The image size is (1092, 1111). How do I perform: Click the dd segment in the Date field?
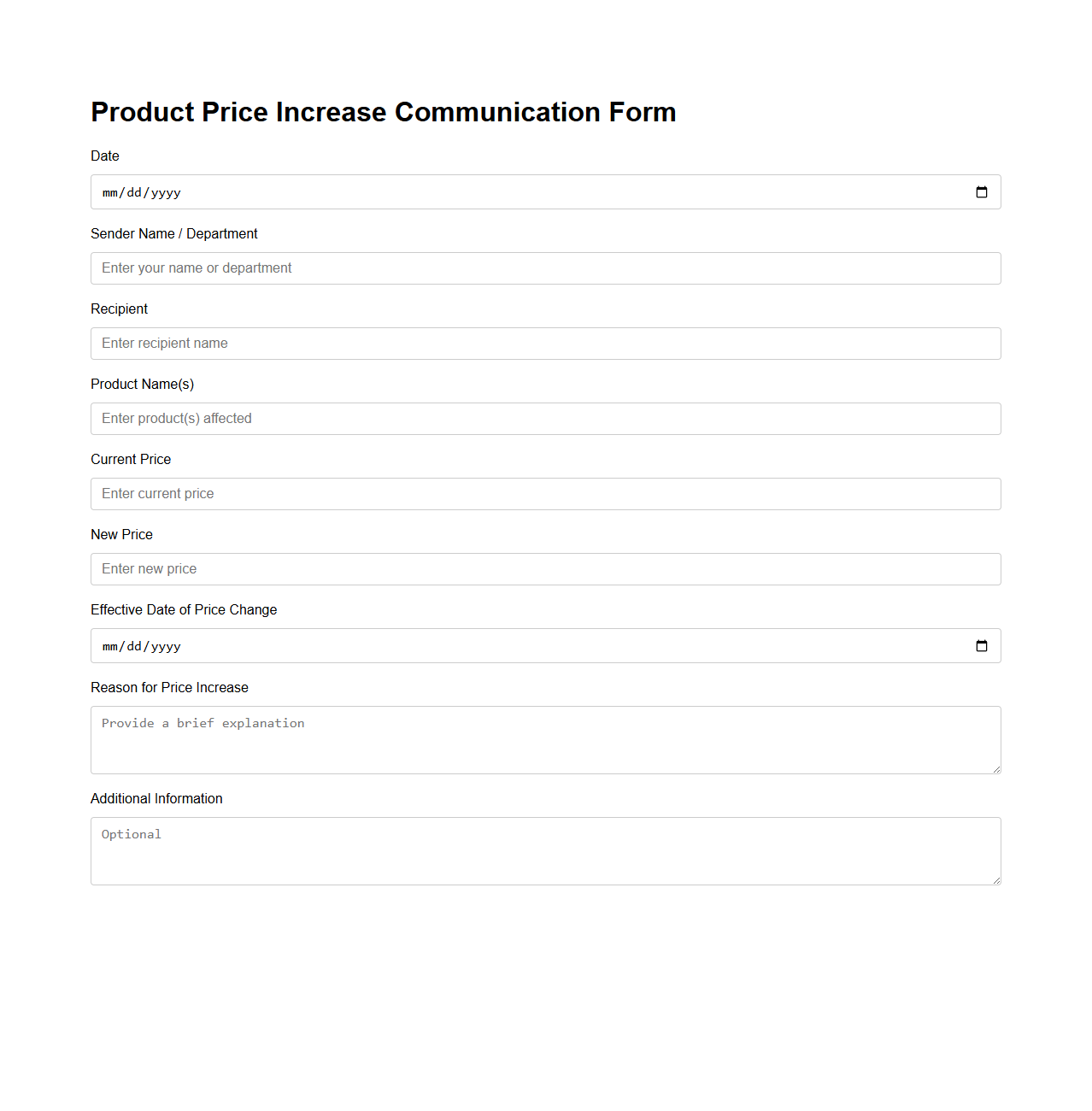click(x=134, y=192)
